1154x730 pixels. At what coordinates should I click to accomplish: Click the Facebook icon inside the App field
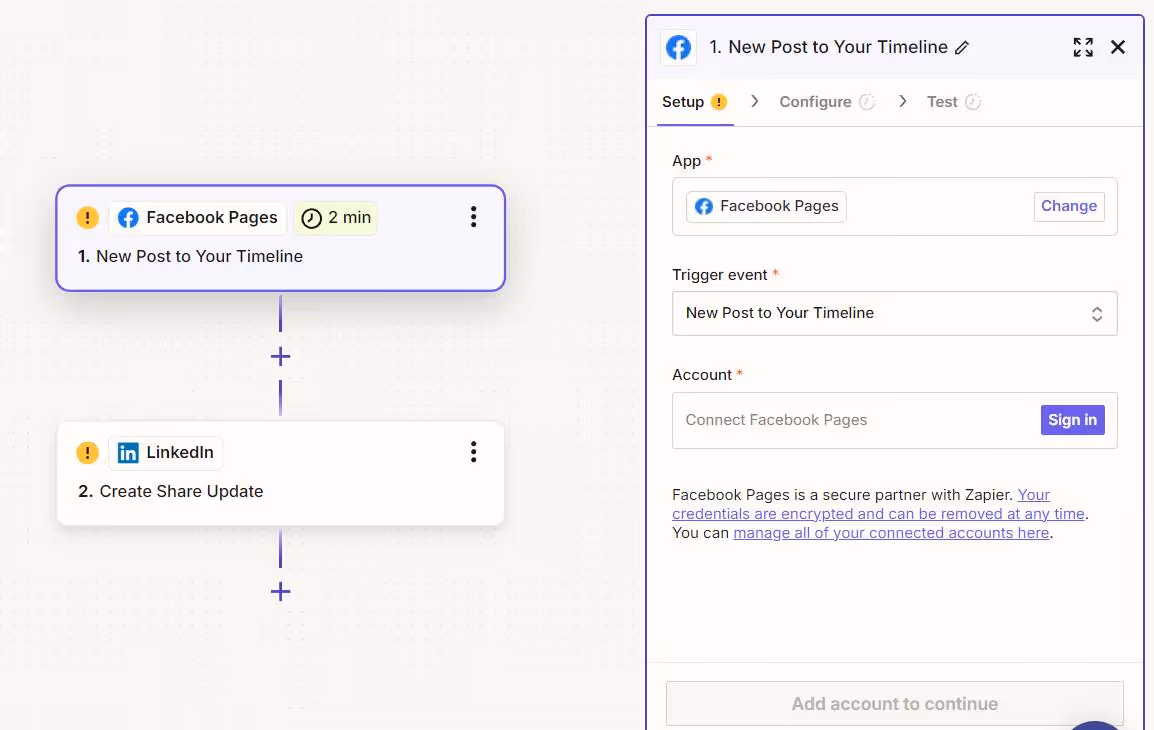704,206
